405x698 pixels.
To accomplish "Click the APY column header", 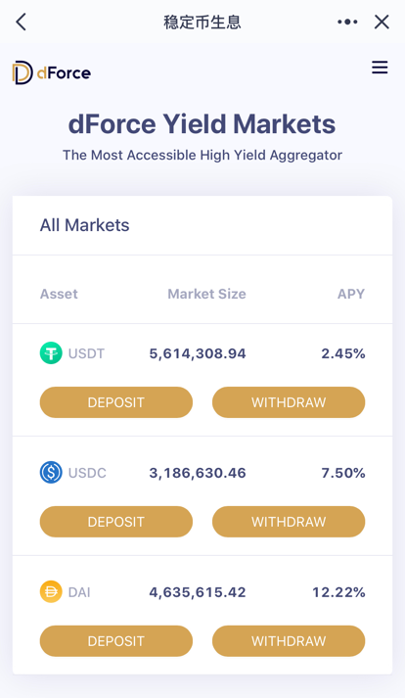I will click(351, 294).
